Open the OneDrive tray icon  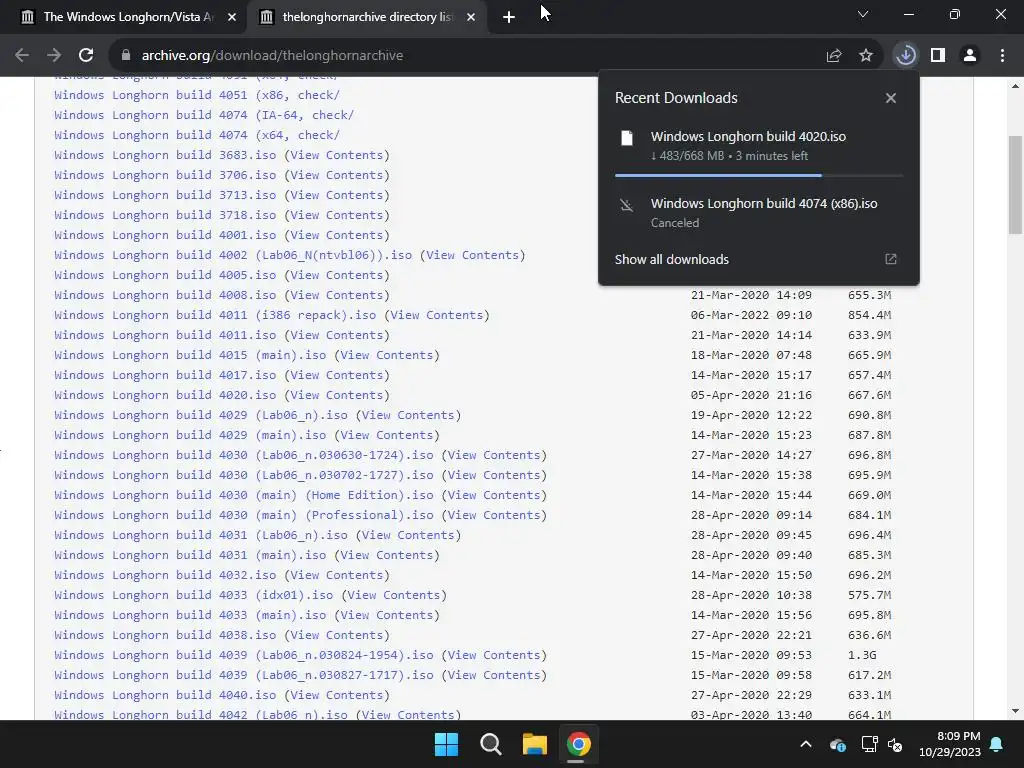[838, 744]
